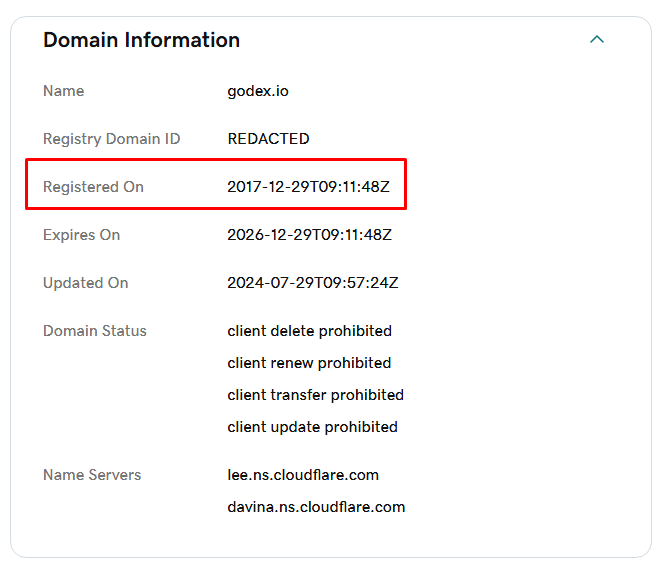Click the client update prohibited status
Viewport: 660px width, 564px height.
312,427
